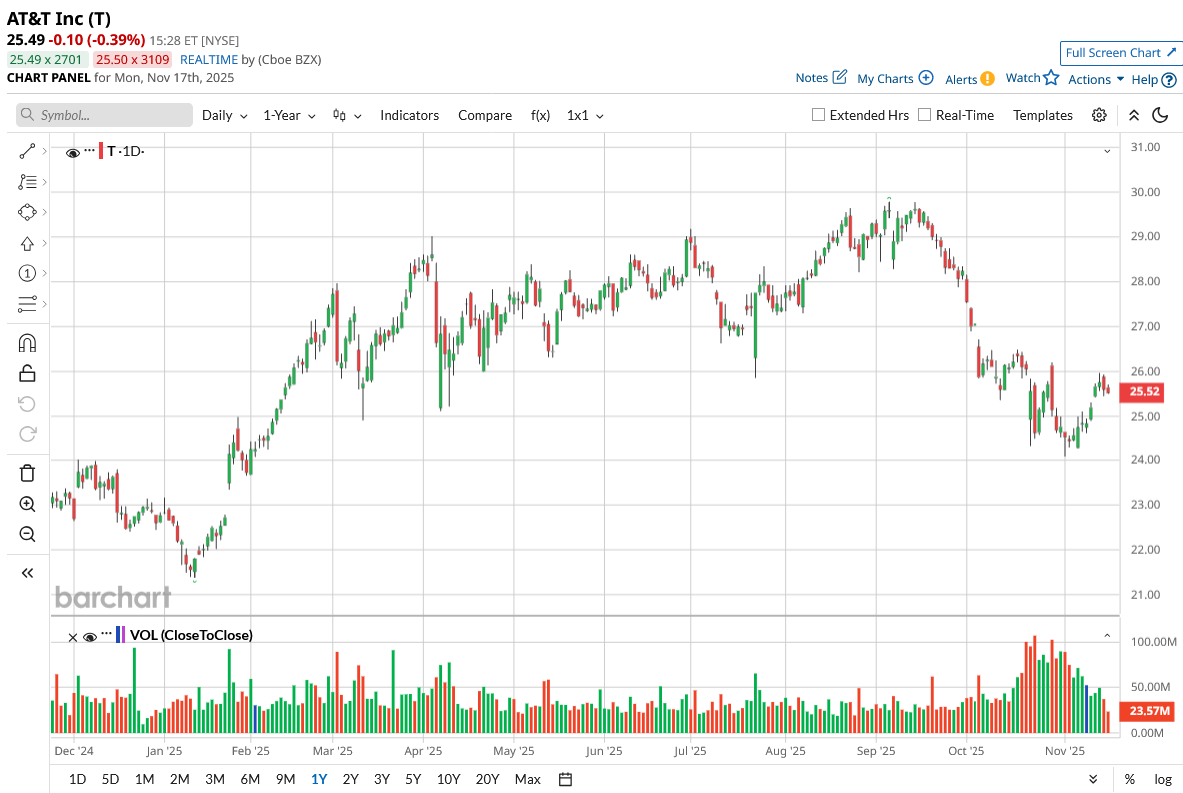
Task: Open the Full Screen Chart link
Action: 1120,53
